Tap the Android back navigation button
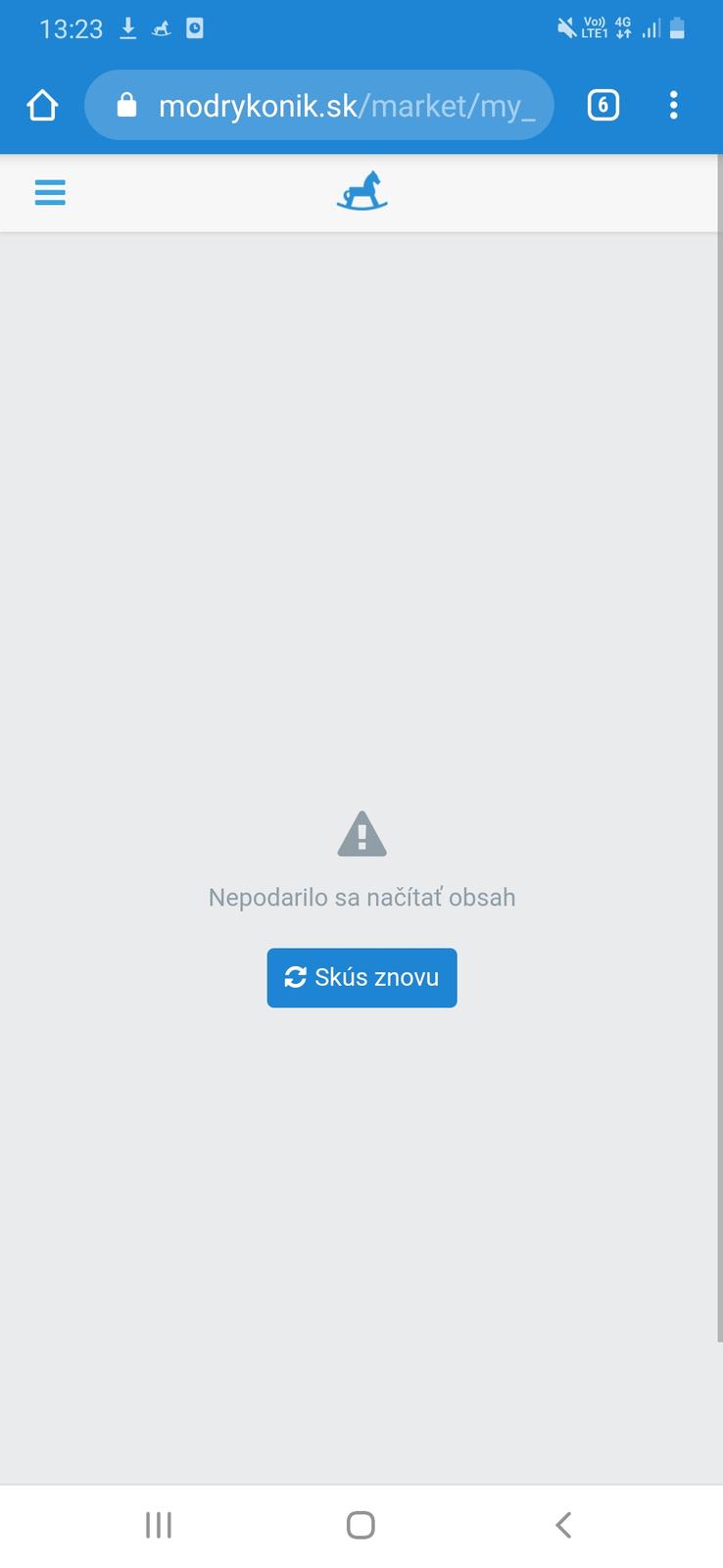This screenshot has height=1568, width=723. 563,1525
